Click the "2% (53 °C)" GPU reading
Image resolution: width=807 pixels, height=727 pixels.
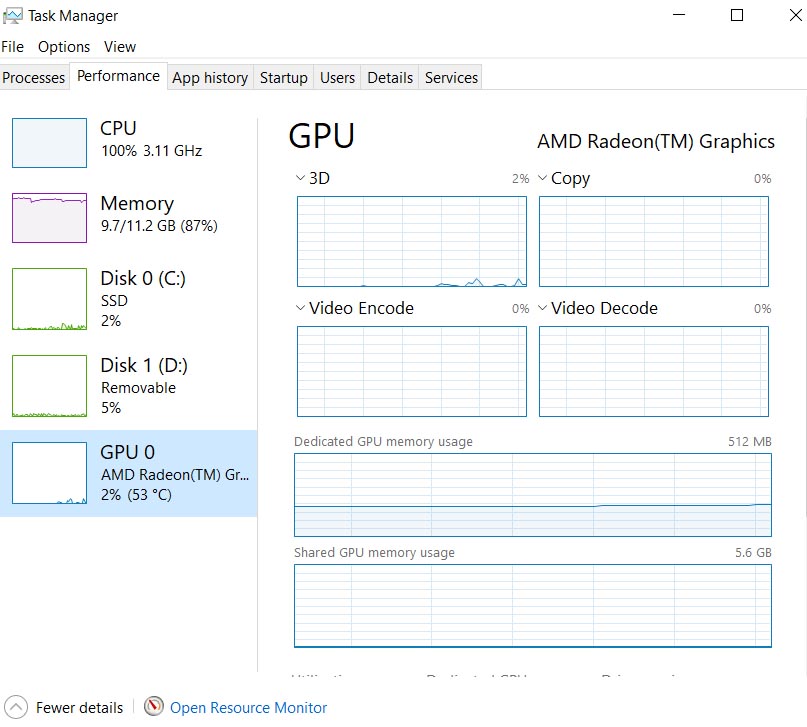(136, 495)
